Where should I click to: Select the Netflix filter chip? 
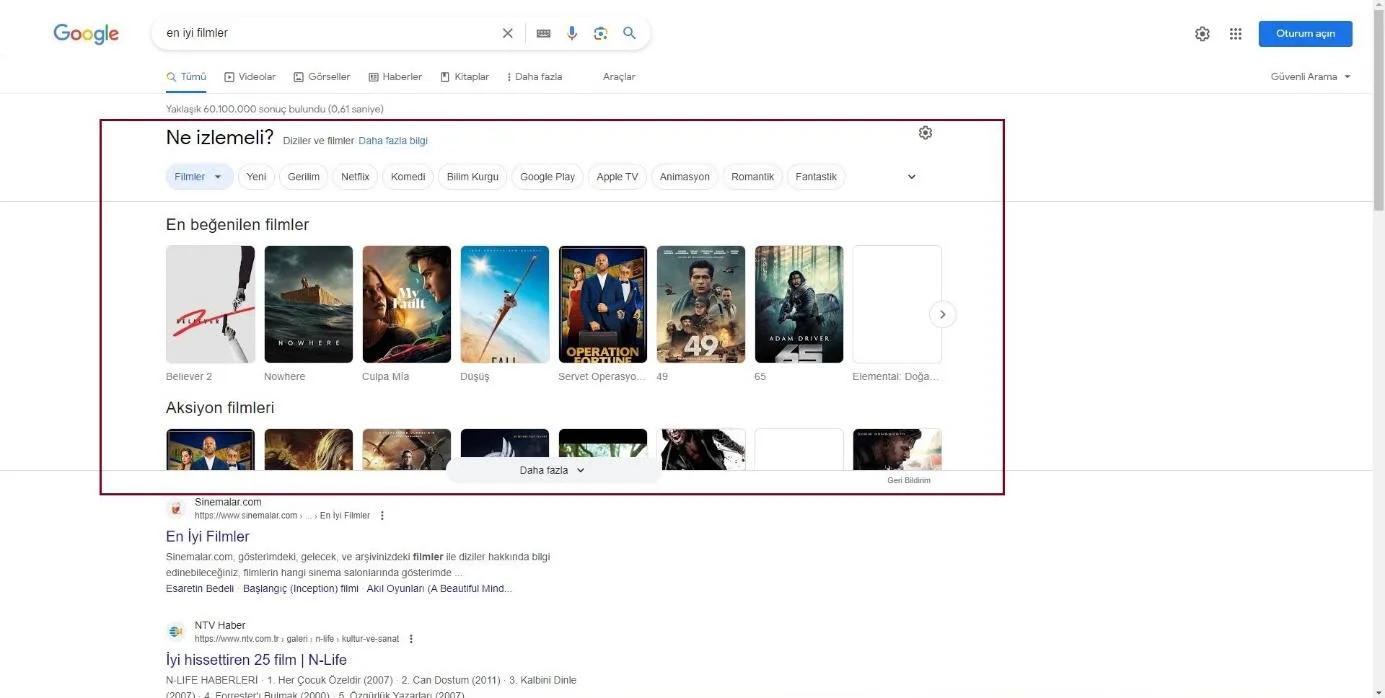click(355, 177)
